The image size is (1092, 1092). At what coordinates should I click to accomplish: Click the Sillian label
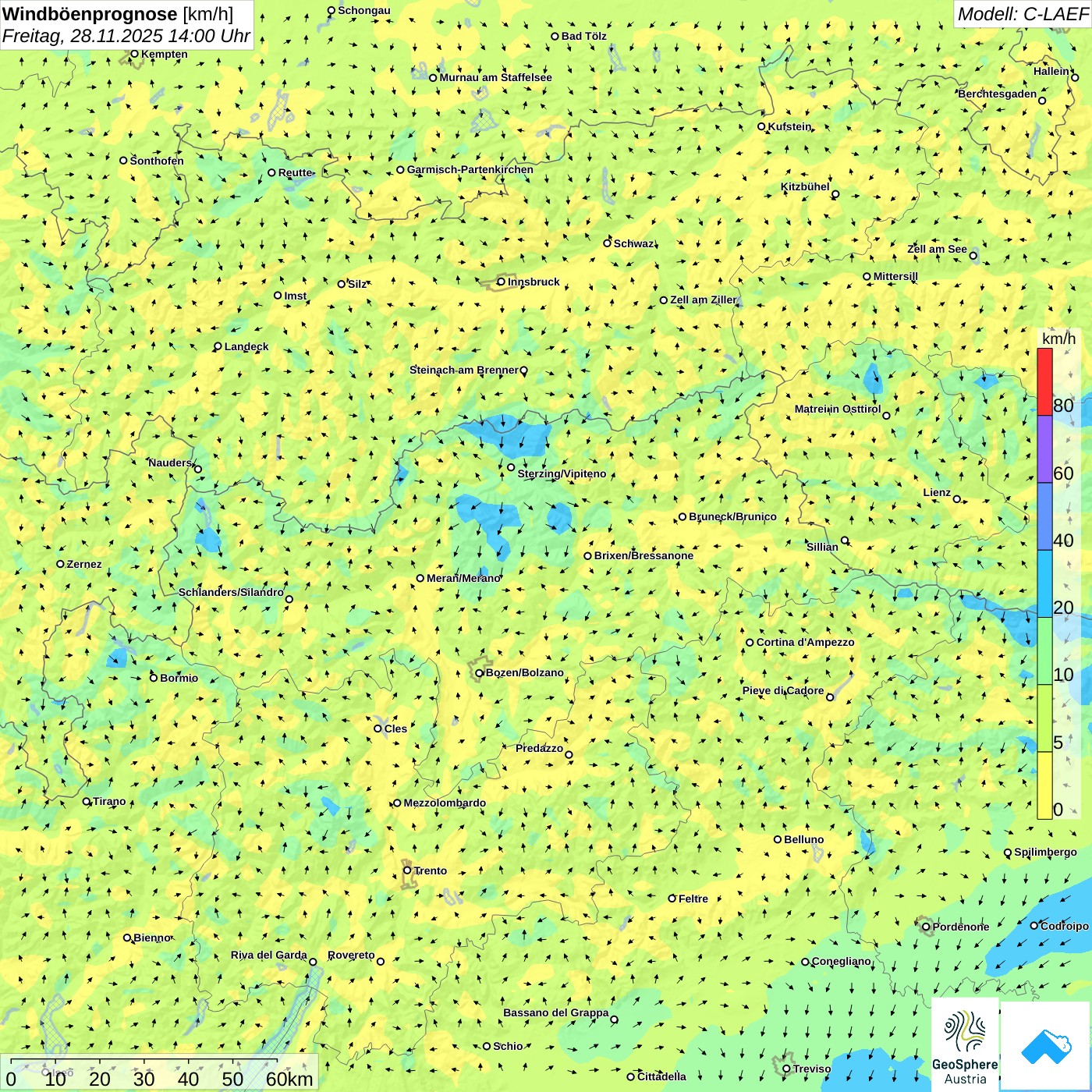(822, 547)
